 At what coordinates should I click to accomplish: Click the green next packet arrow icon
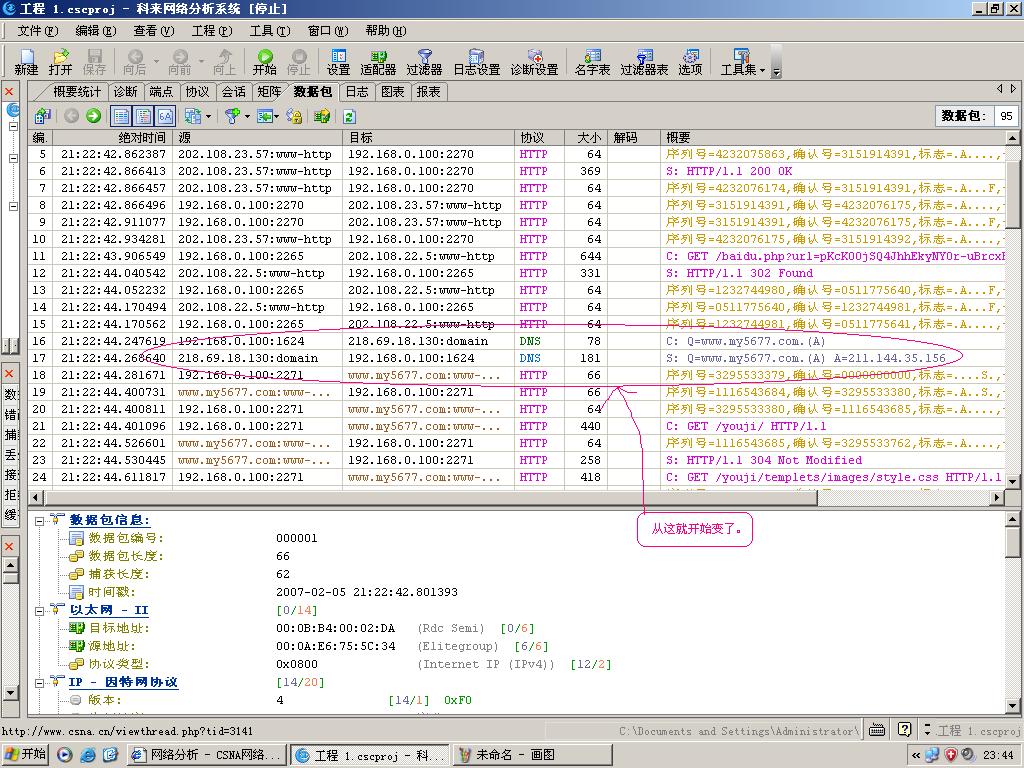pyautogui.click(x=93, y=116)
